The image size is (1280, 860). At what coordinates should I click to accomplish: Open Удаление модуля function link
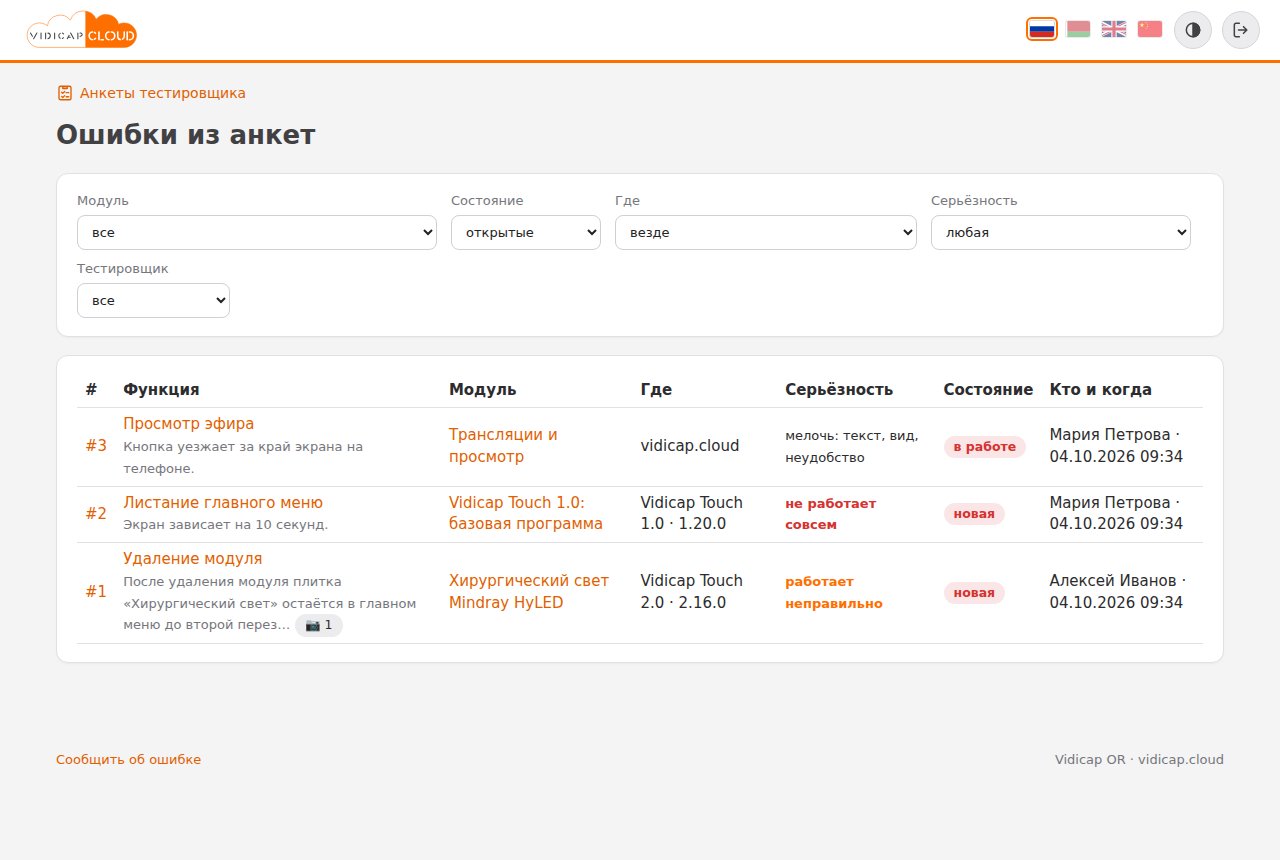point(193,559)
